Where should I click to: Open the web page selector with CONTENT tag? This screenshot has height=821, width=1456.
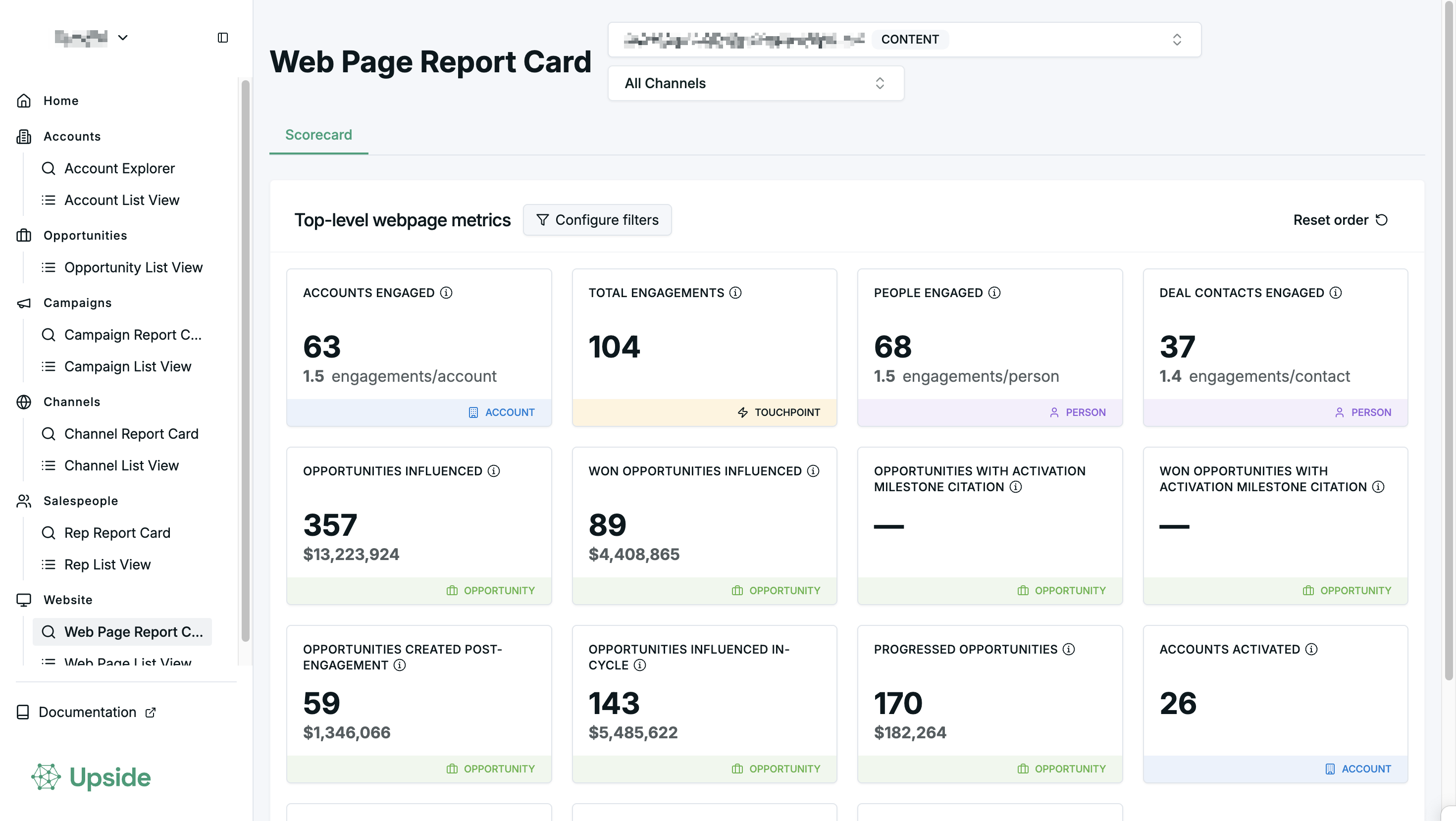904,40
